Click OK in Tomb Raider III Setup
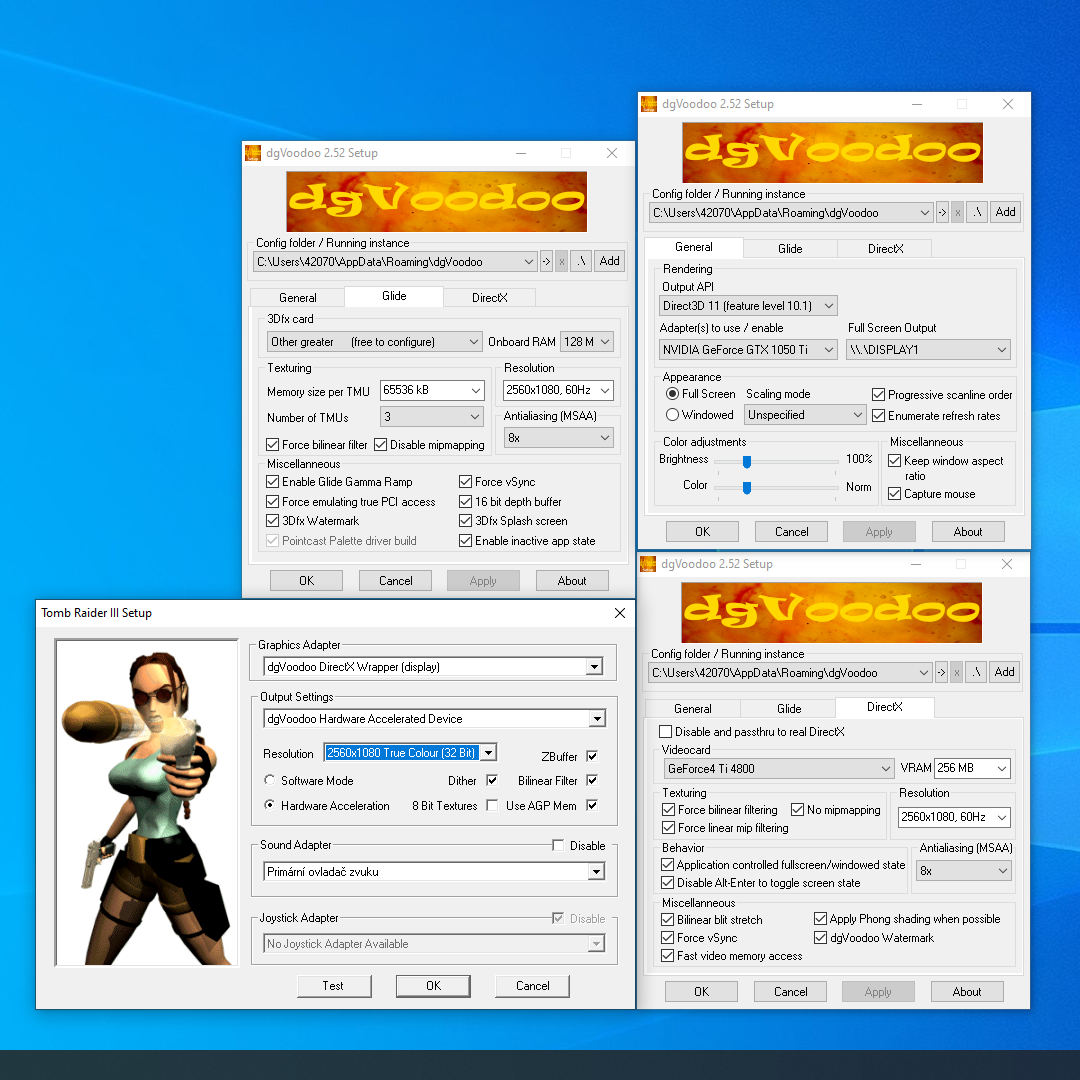The height and width of the screenshot is (1080, 1080). click(x=433, y=986)
